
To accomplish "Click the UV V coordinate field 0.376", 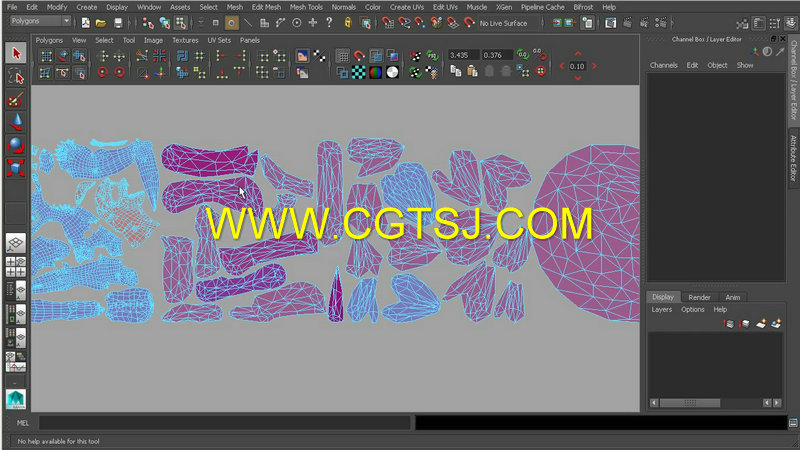I will click(x=497, y=55).
